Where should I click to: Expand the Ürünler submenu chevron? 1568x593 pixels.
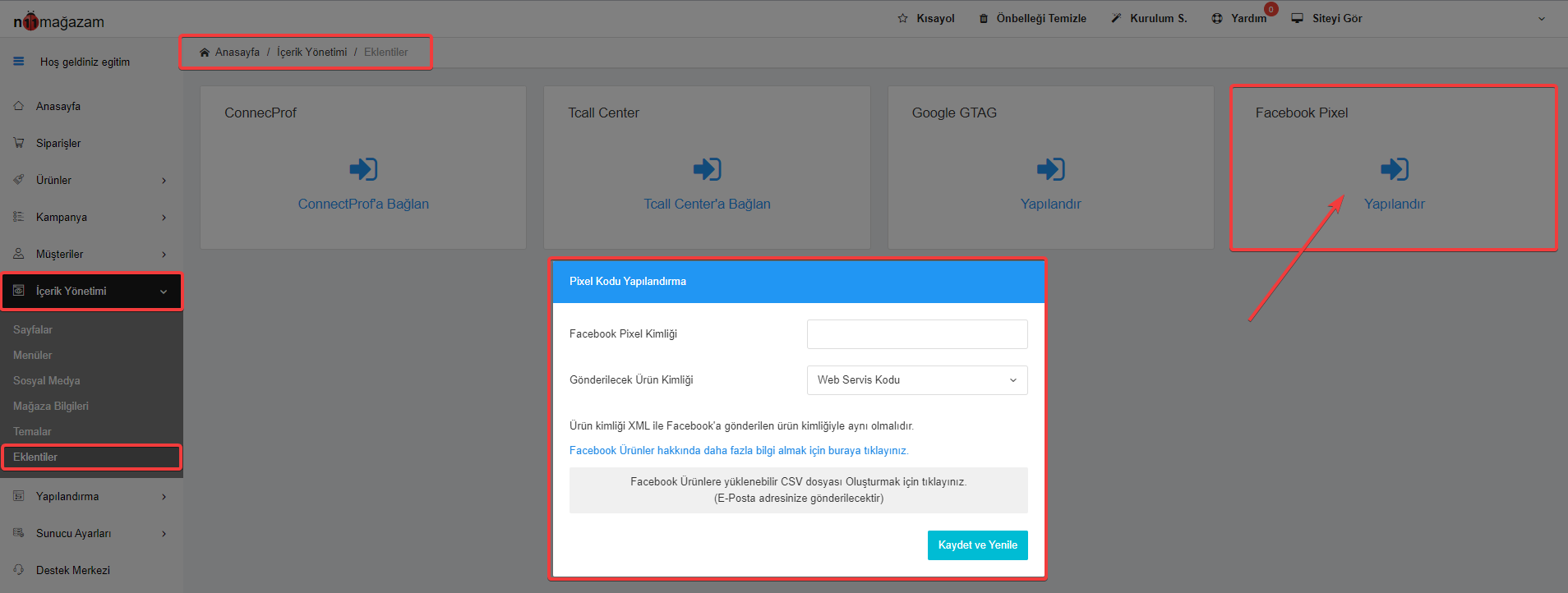point(164,181)
